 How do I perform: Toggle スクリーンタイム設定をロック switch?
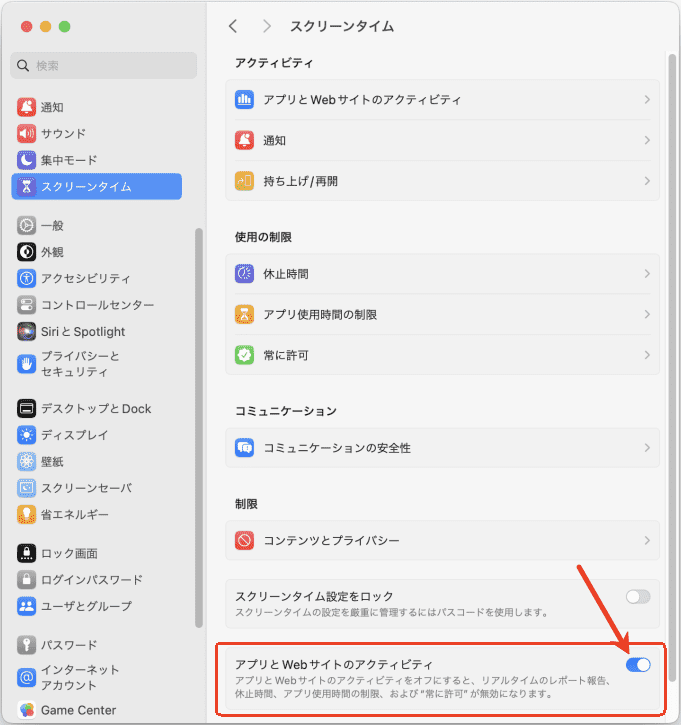(x=638, y=596)
